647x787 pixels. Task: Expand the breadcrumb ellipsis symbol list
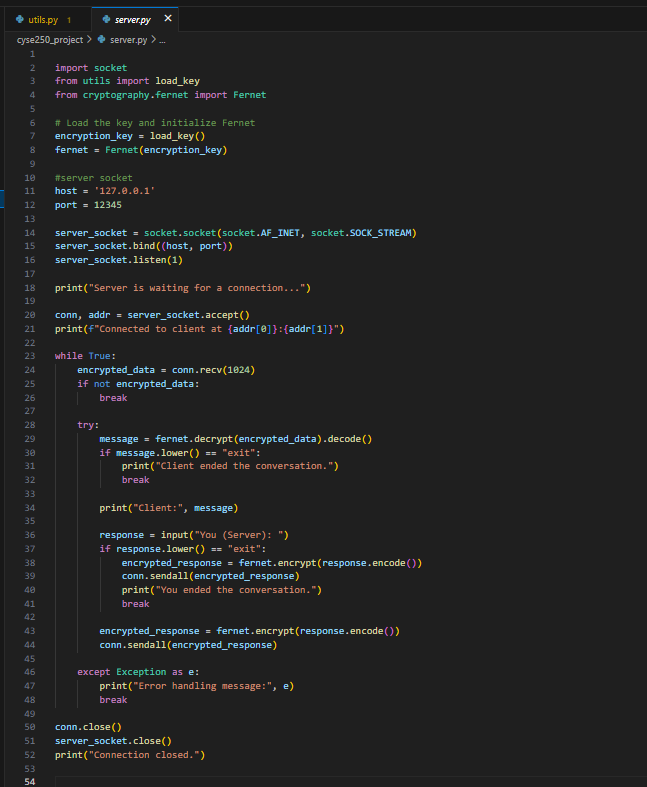pos(163,39)
